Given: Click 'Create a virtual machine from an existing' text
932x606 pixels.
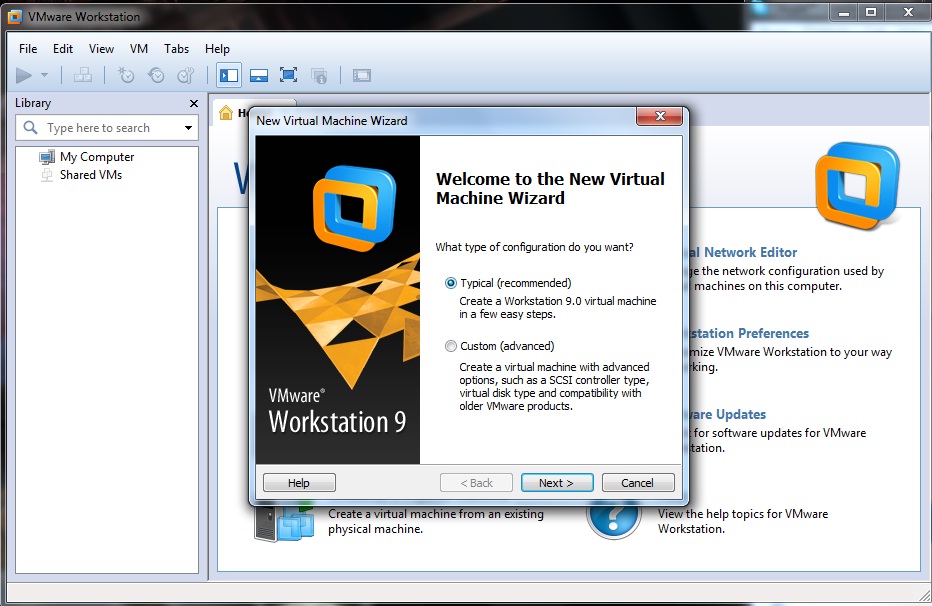Looking at the screenshot, I should click(x=436, y=514).
